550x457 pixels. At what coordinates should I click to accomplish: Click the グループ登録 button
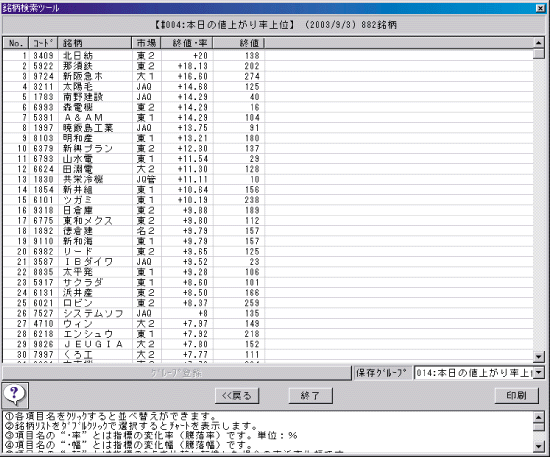(176, 373)
